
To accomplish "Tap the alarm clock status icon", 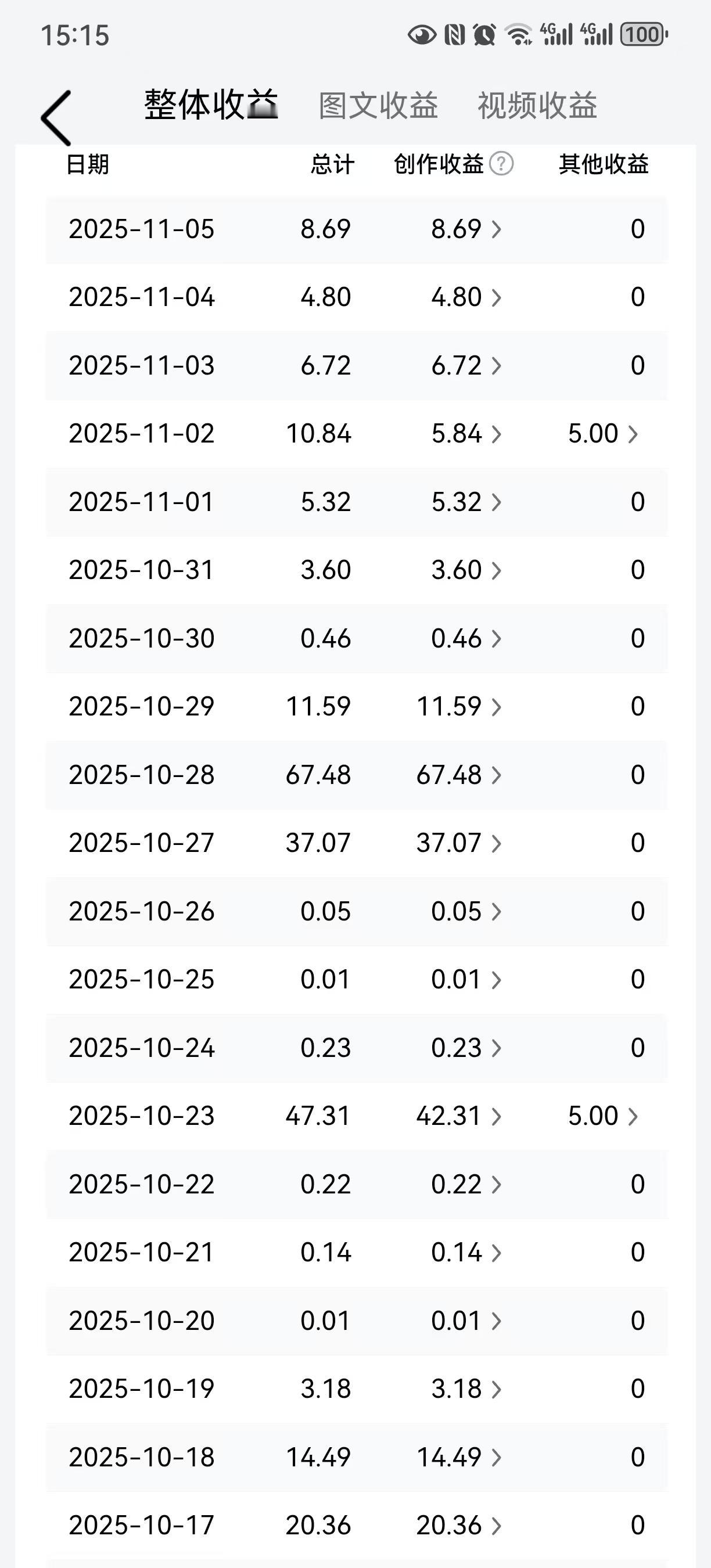I will point(484,35).
